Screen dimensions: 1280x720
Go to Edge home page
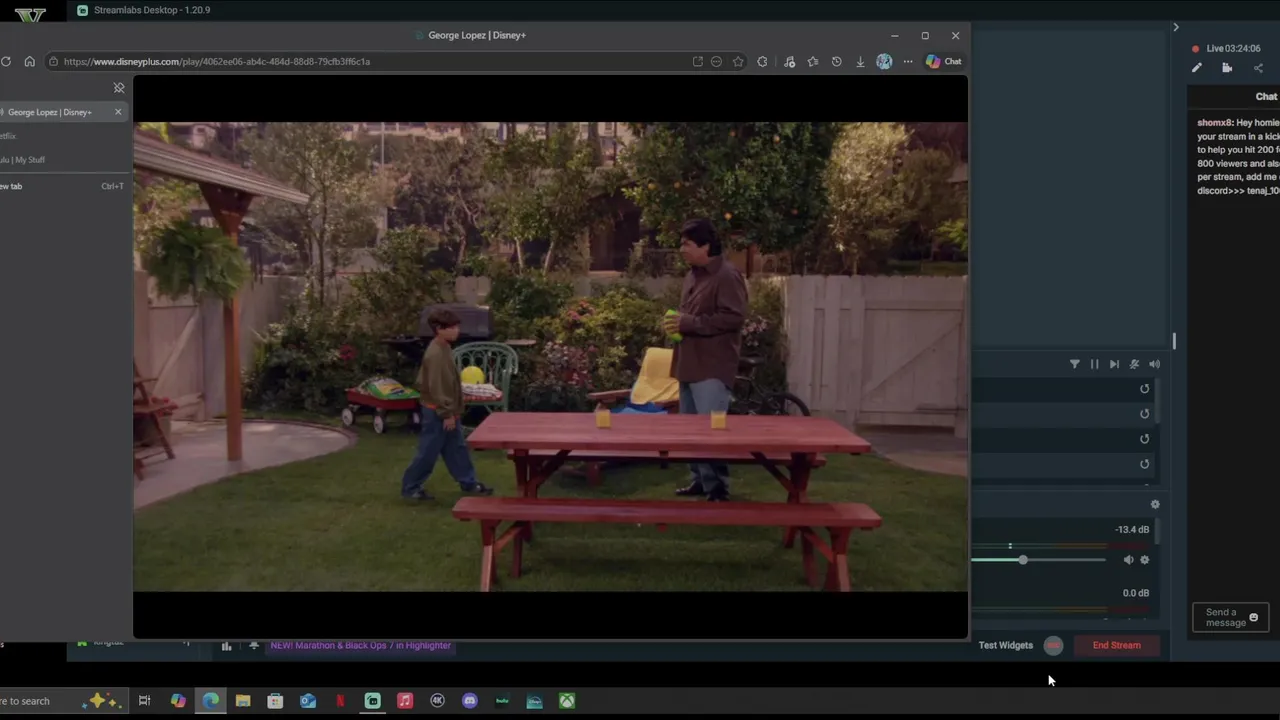tap(29, 61)
